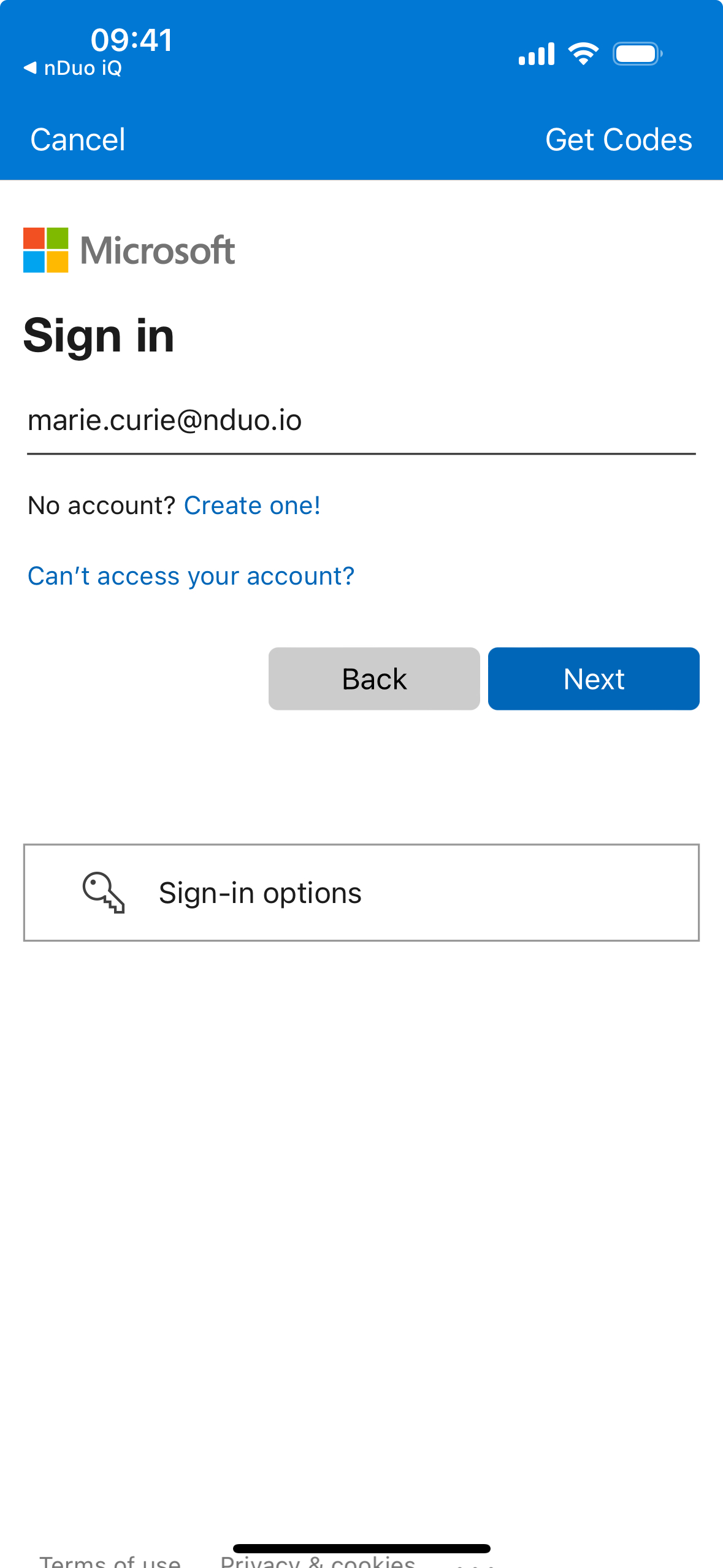Open the Terms of use link
This screenshot has height=1568, width=723.
110,1561
